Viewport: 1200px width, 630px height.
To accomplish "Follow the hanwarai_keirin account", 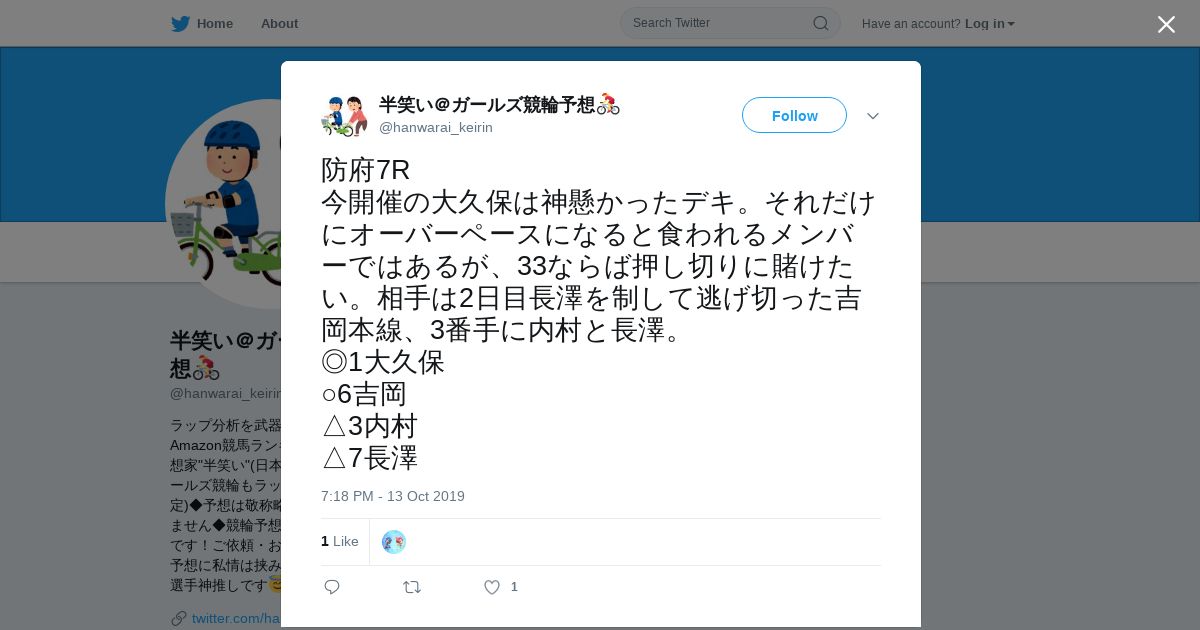I will (x=794, y=115).
